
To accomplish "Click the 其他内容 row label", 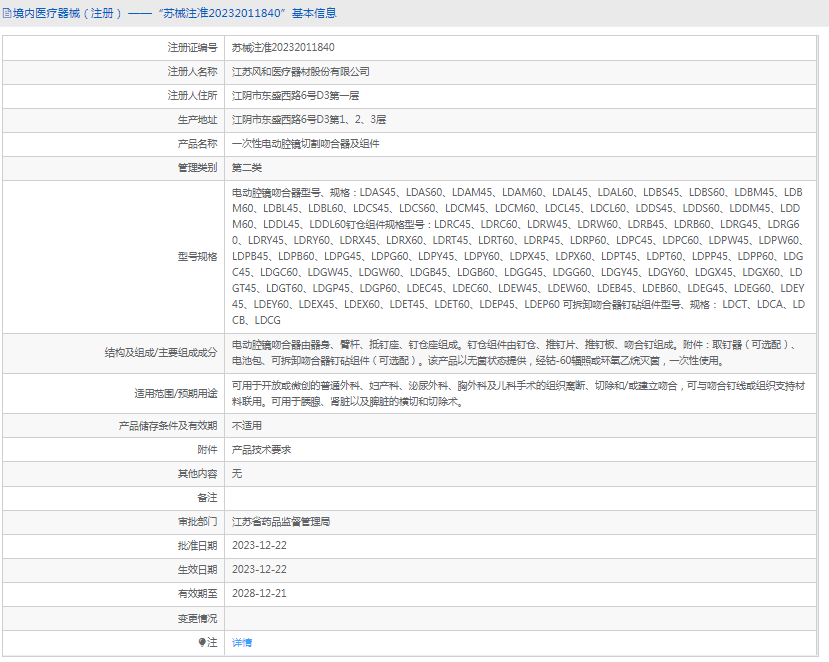I will coord(197,474).
